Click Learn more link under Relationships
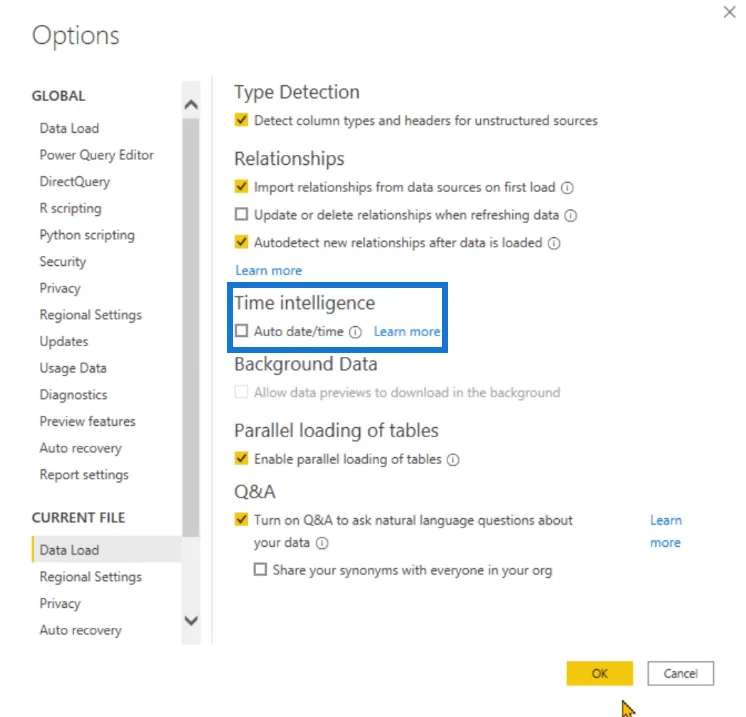This screenshot has height=717, width=746. point(269,271)
